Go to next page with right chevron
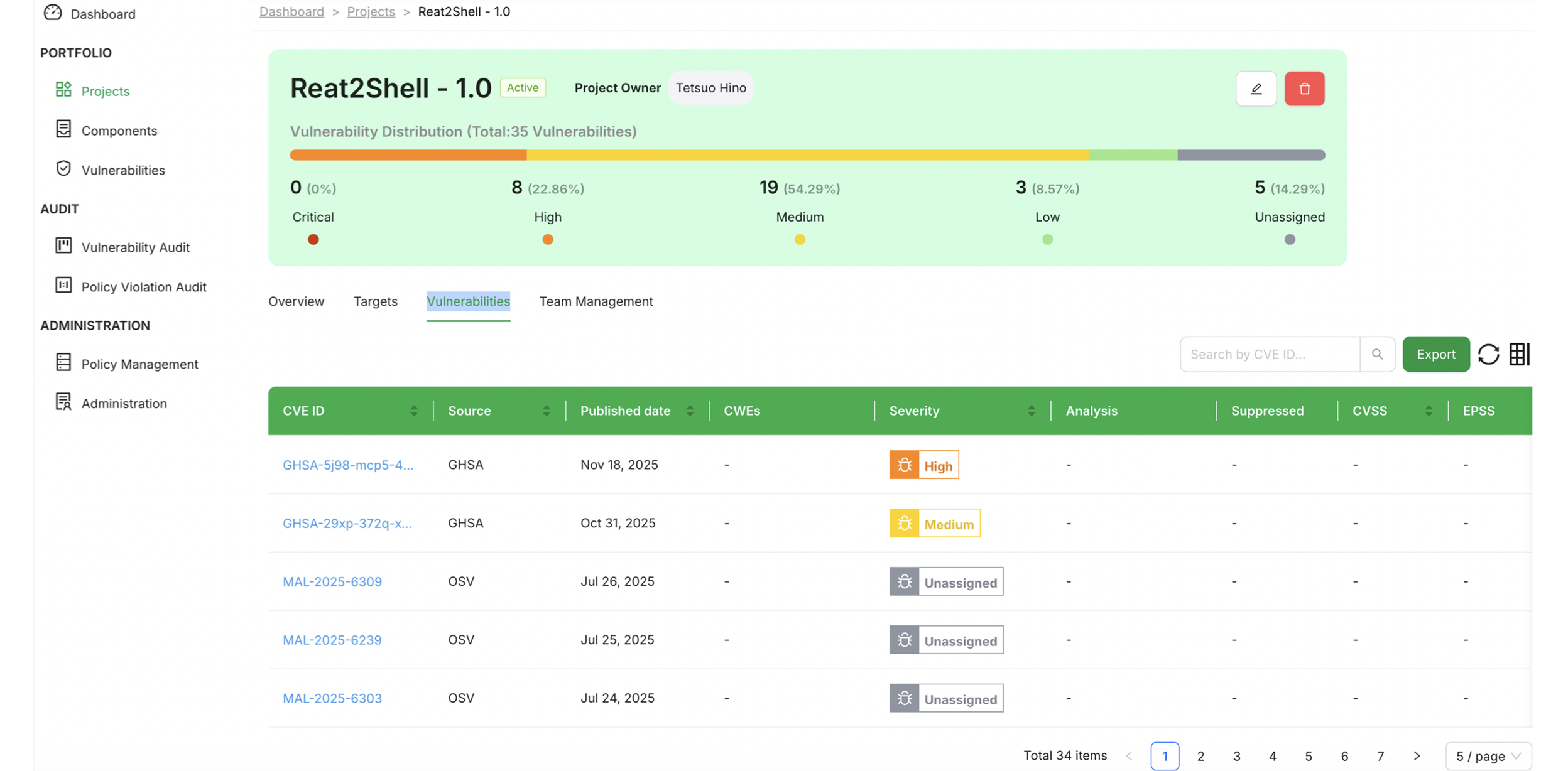Image resolution: width=1568 pixels, height=771 pixels. (x=1417, y=756)
